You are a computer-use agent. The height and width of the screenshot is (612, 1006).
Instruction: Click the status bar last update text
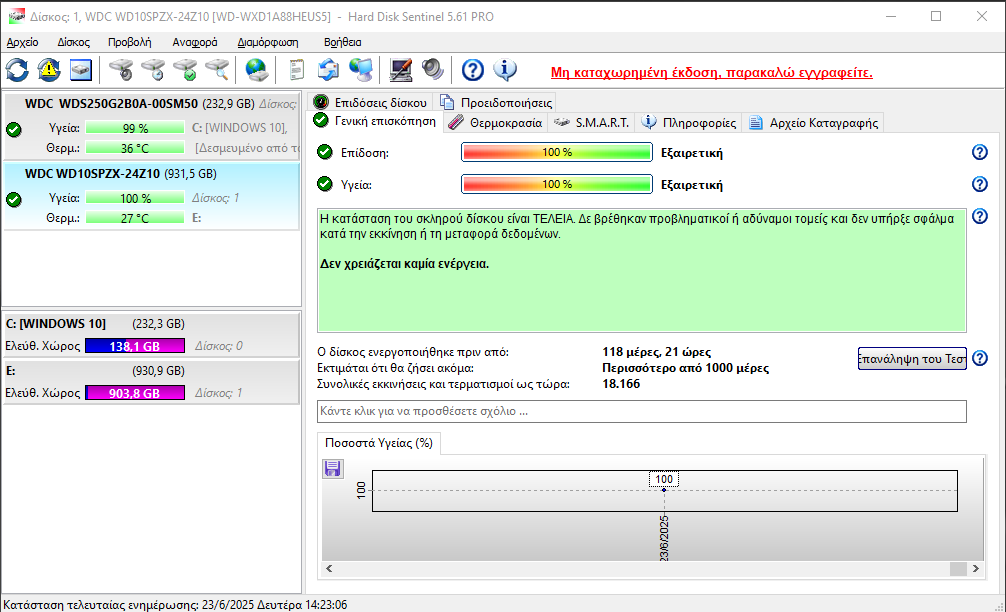click(175, 605)
